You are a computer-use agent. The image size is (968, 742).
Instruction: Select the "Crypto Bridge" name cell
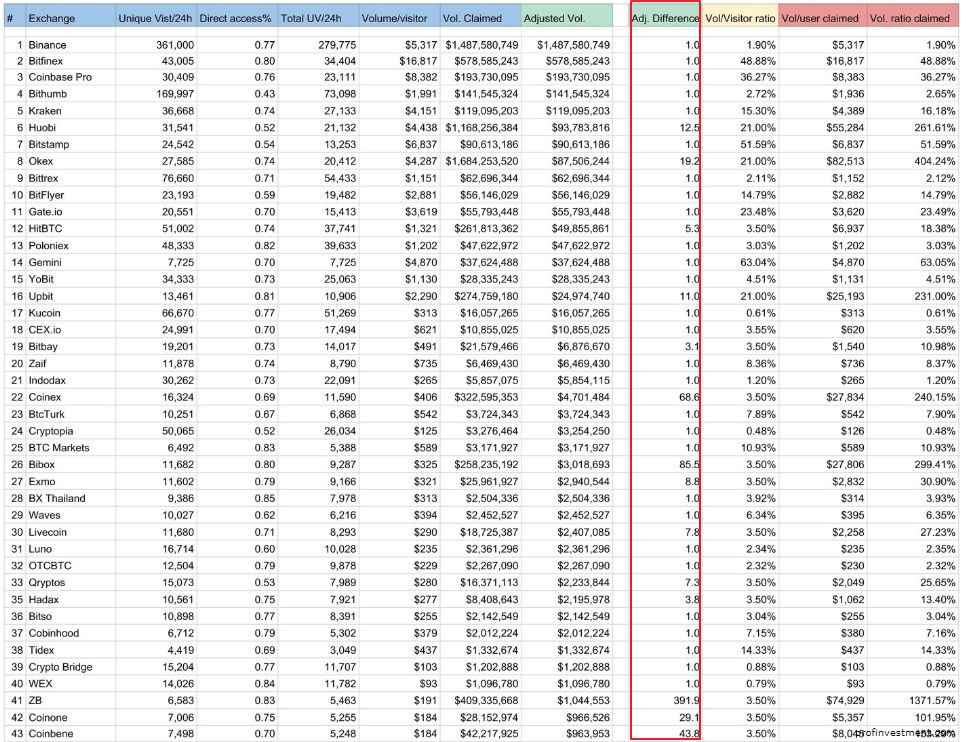(x=60, y=667)
